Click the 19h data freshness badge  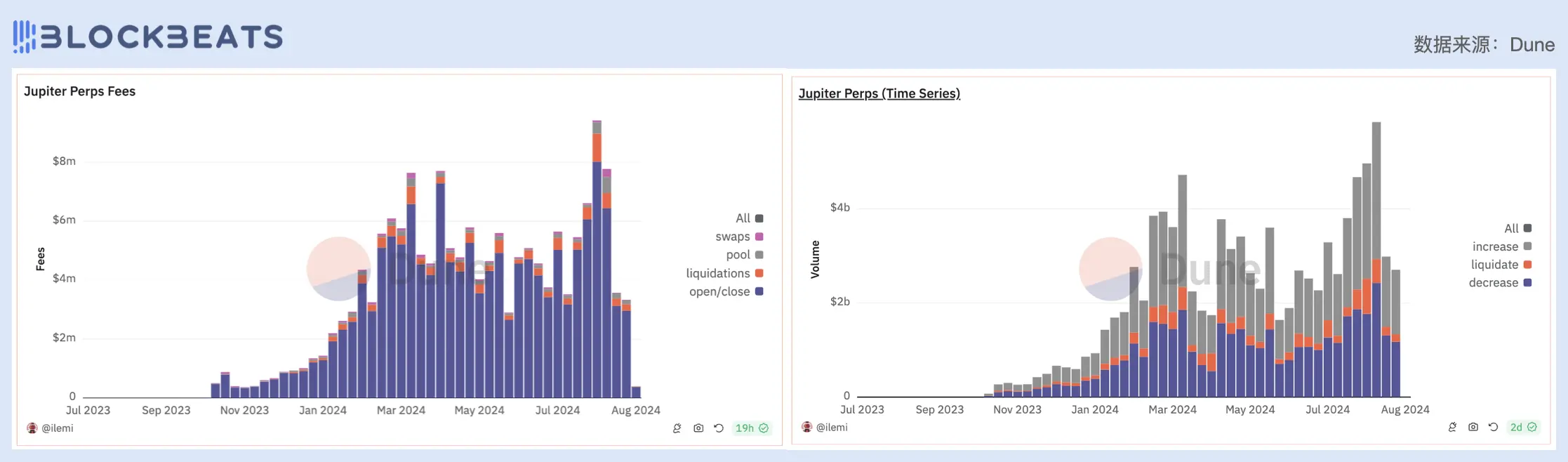(752, 428)
